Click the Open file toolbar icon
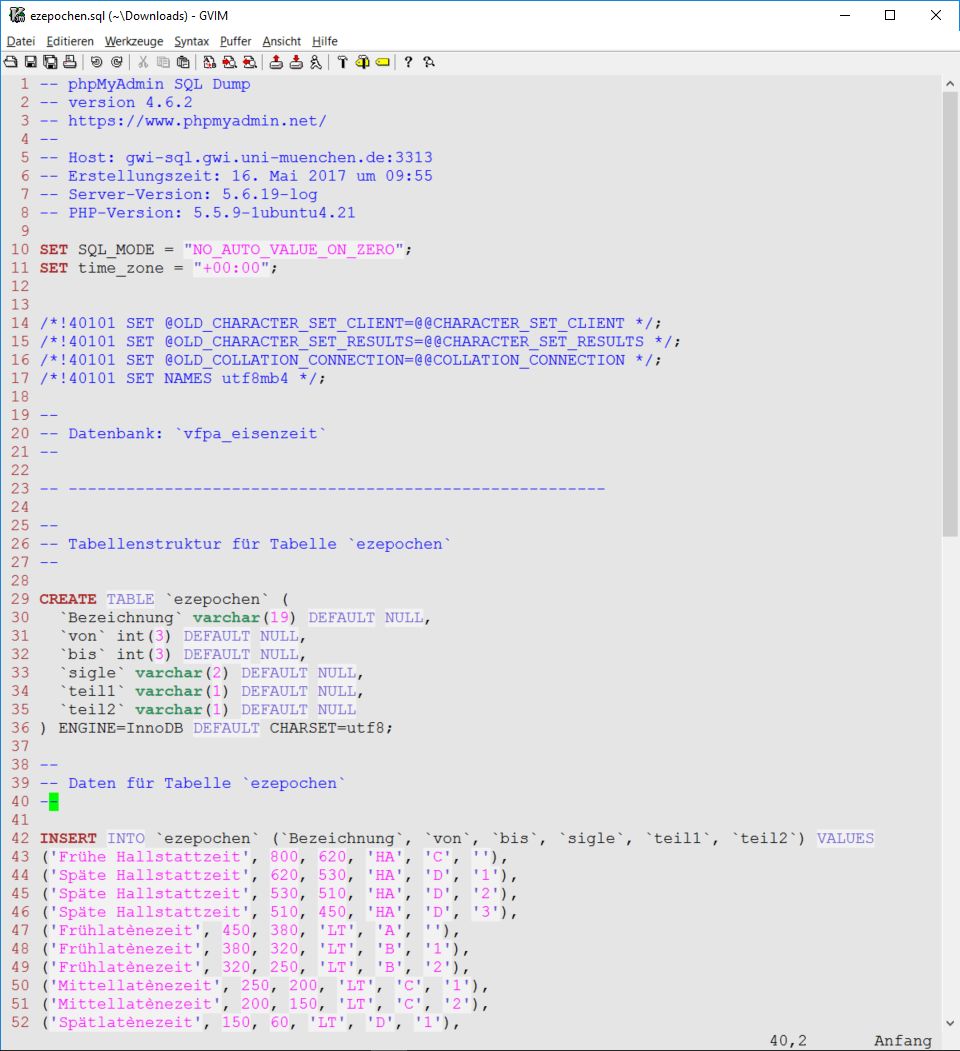Image resolution: width=960 pixels, height=1051 pixels. click(x=11, y=62)
